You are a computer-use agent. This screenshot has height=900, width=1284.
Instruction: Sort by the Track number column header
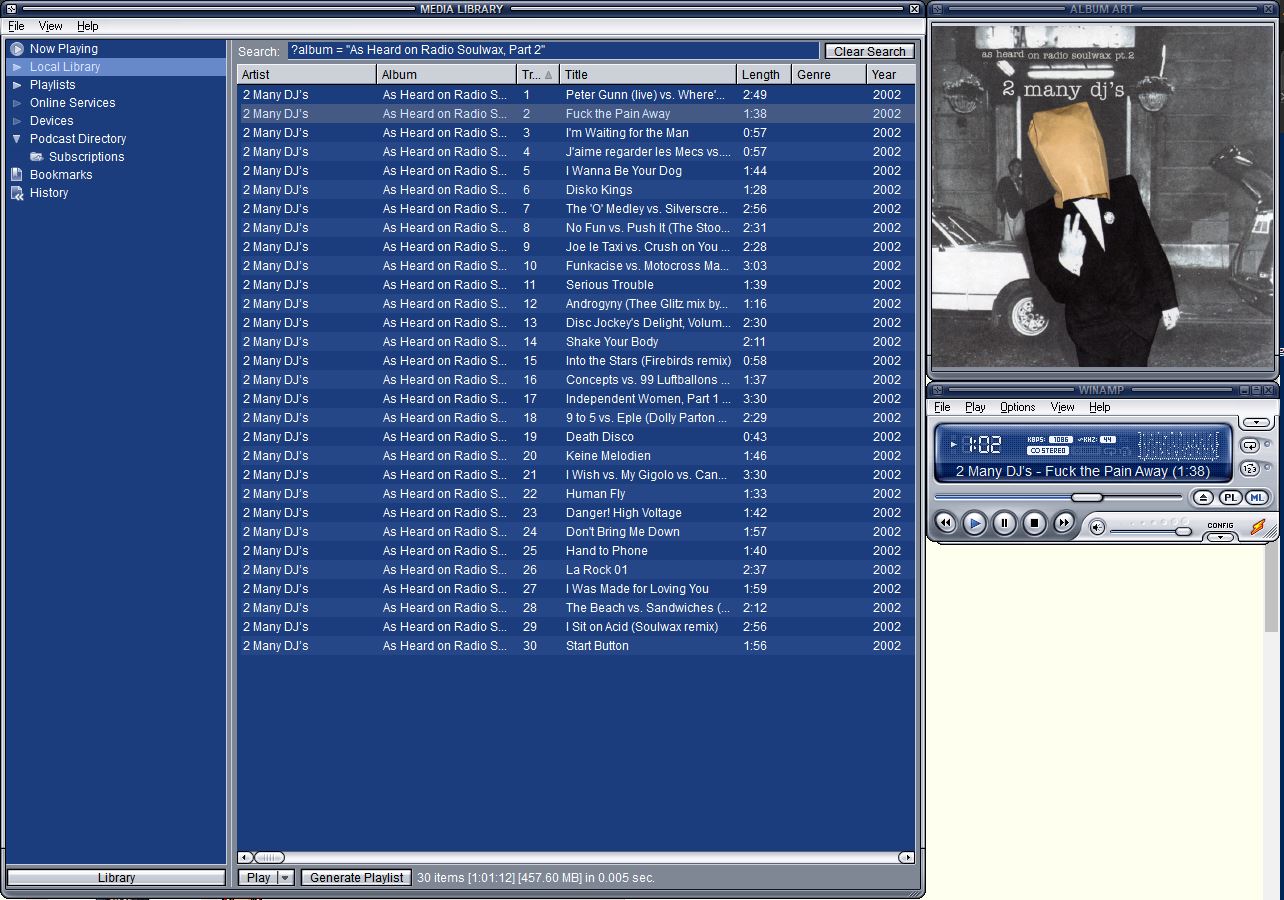click(x=537, y=74)
